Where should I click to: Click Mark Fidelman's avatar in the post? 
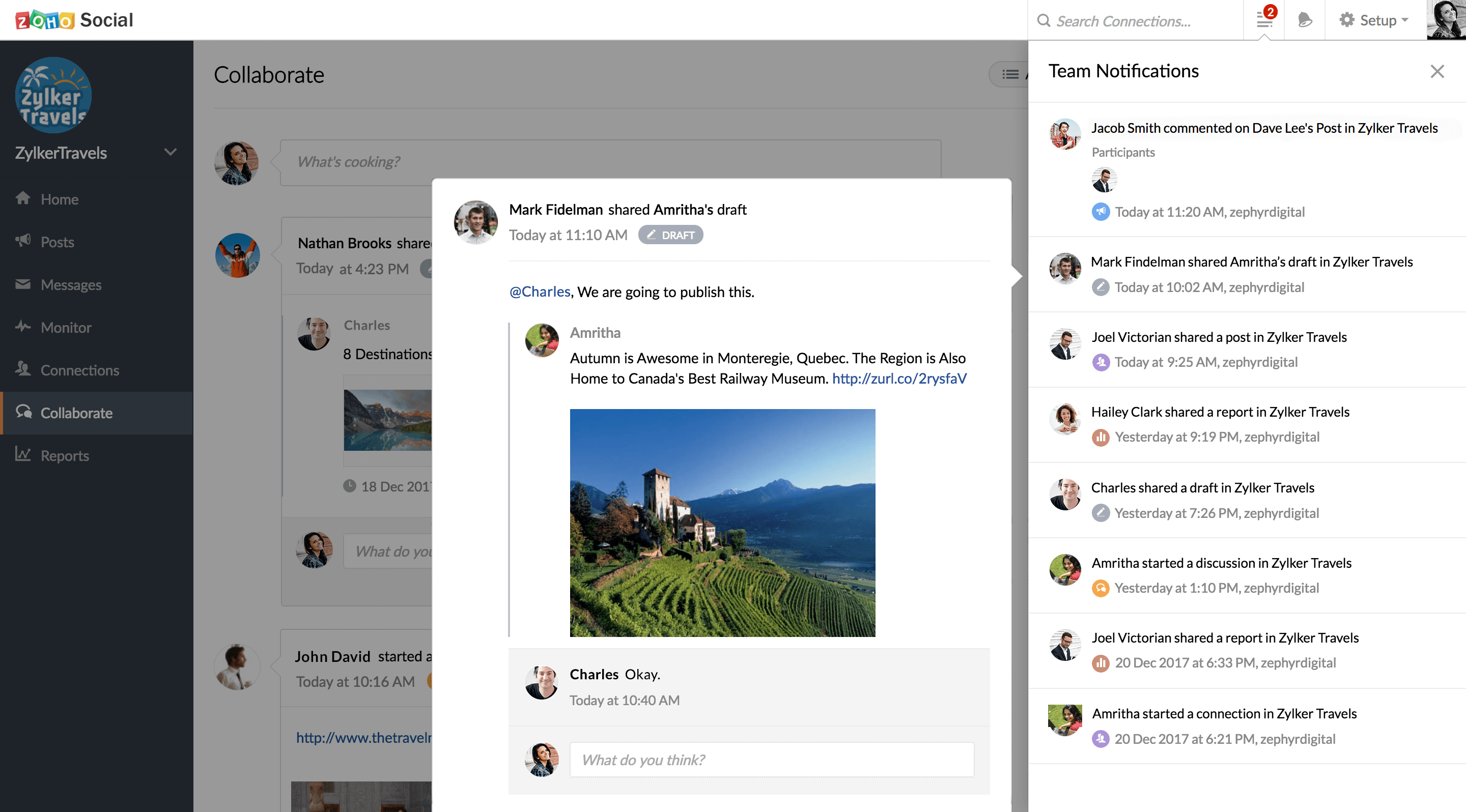pos(476,222)
